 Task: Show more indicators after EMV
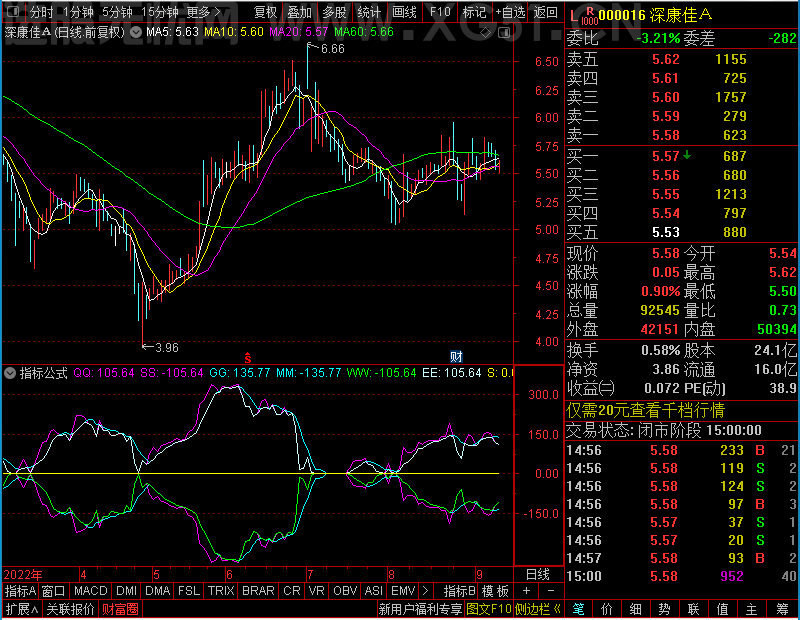pos(426,591)
